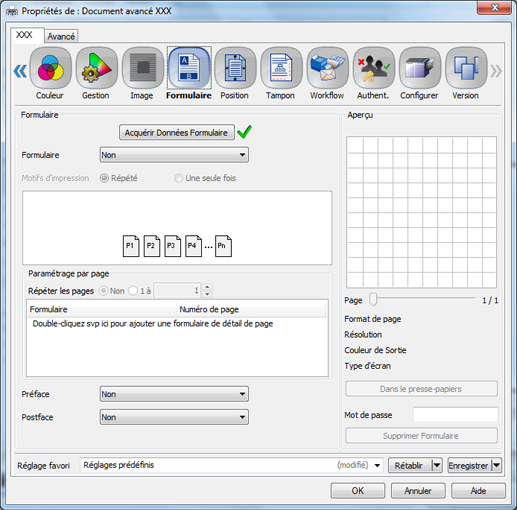Select the Tampon stamp icon

[x=281, y=68]
